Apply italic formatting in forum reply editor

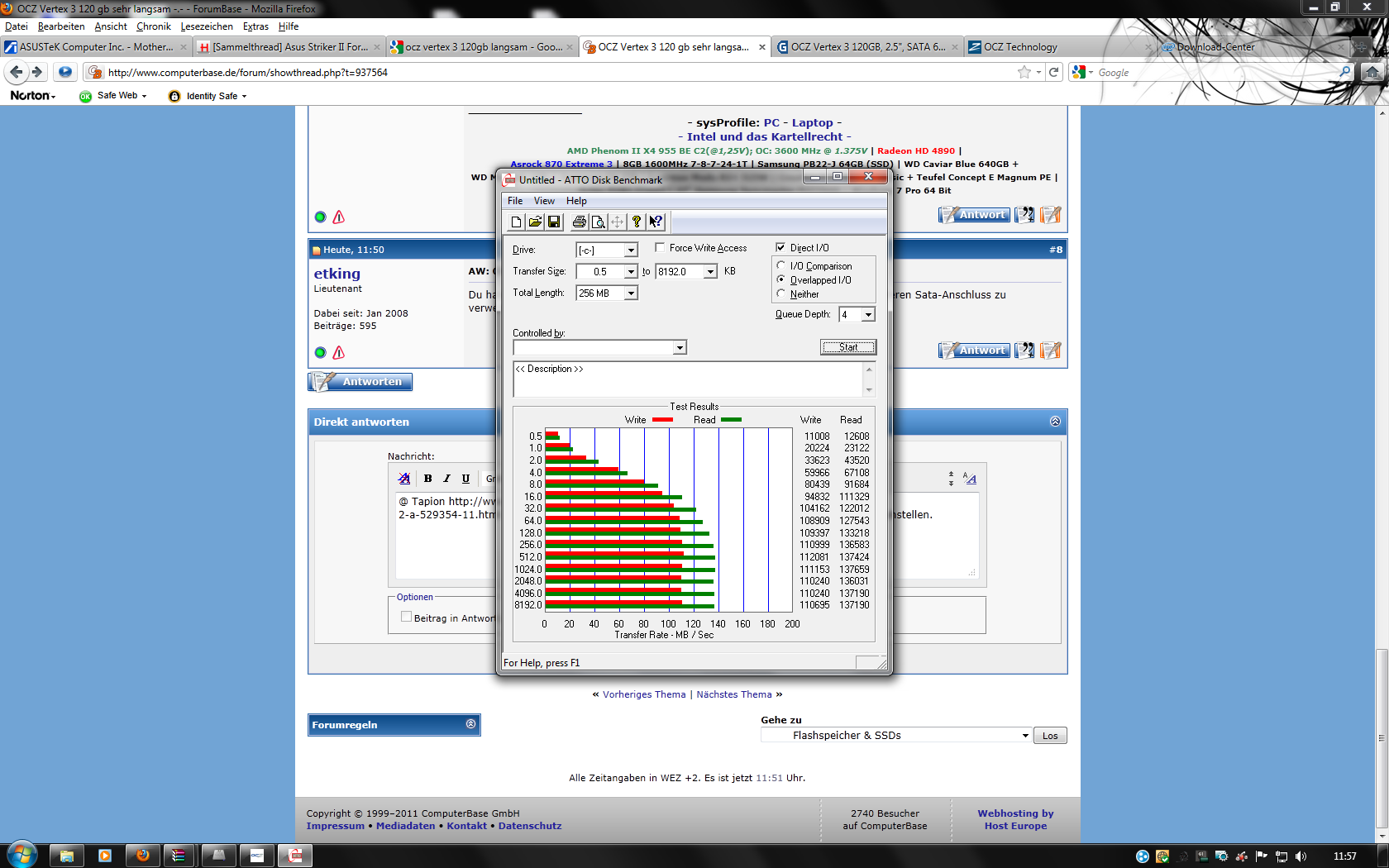coord(446,479)
